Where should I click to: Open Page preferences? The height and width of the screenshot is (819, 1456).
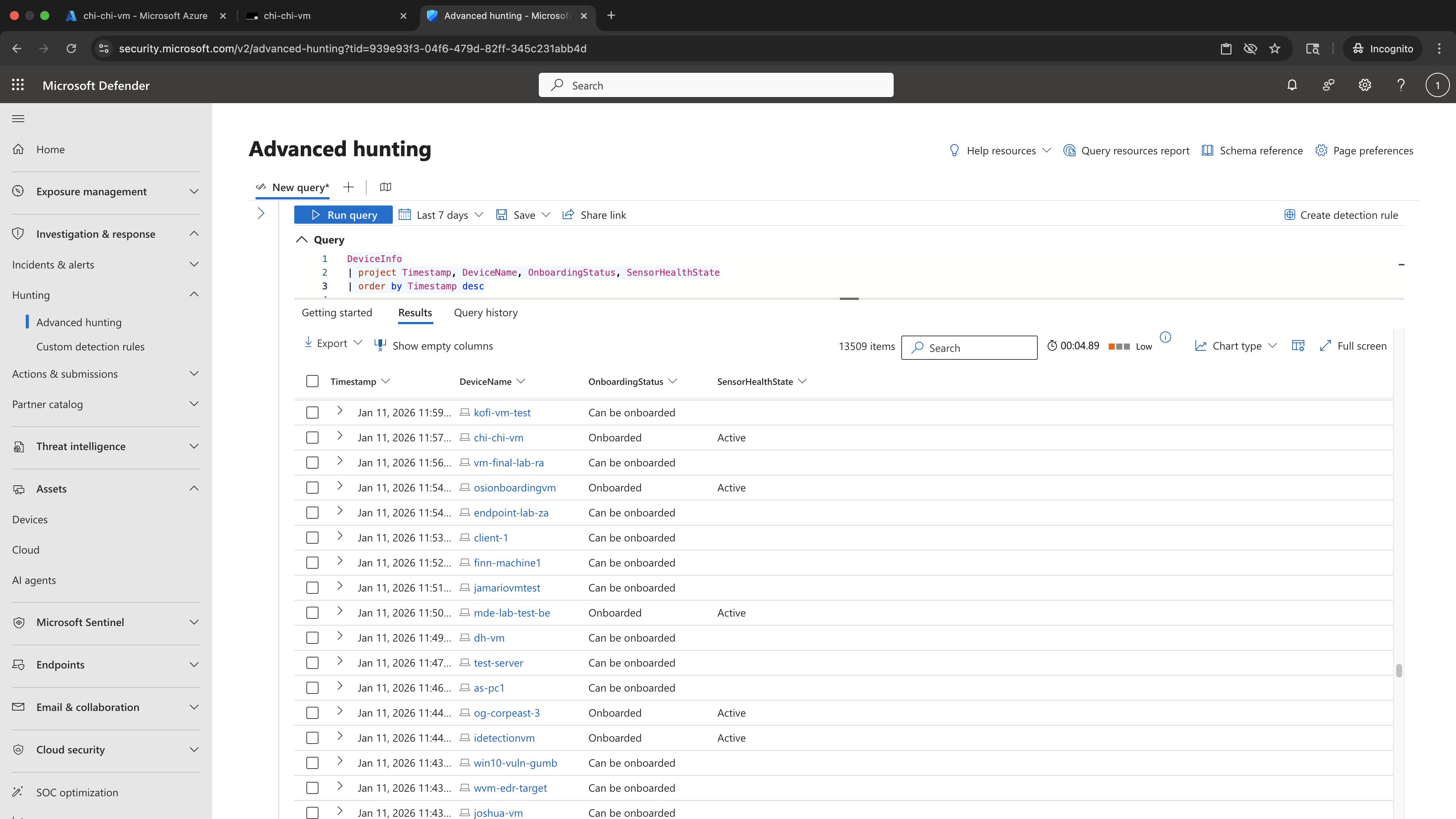tap(1364, 151)
